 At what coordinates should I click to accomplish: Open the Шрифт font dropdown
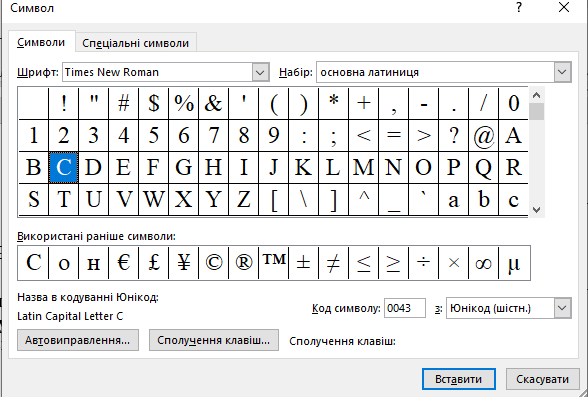(x=260, y=72)
